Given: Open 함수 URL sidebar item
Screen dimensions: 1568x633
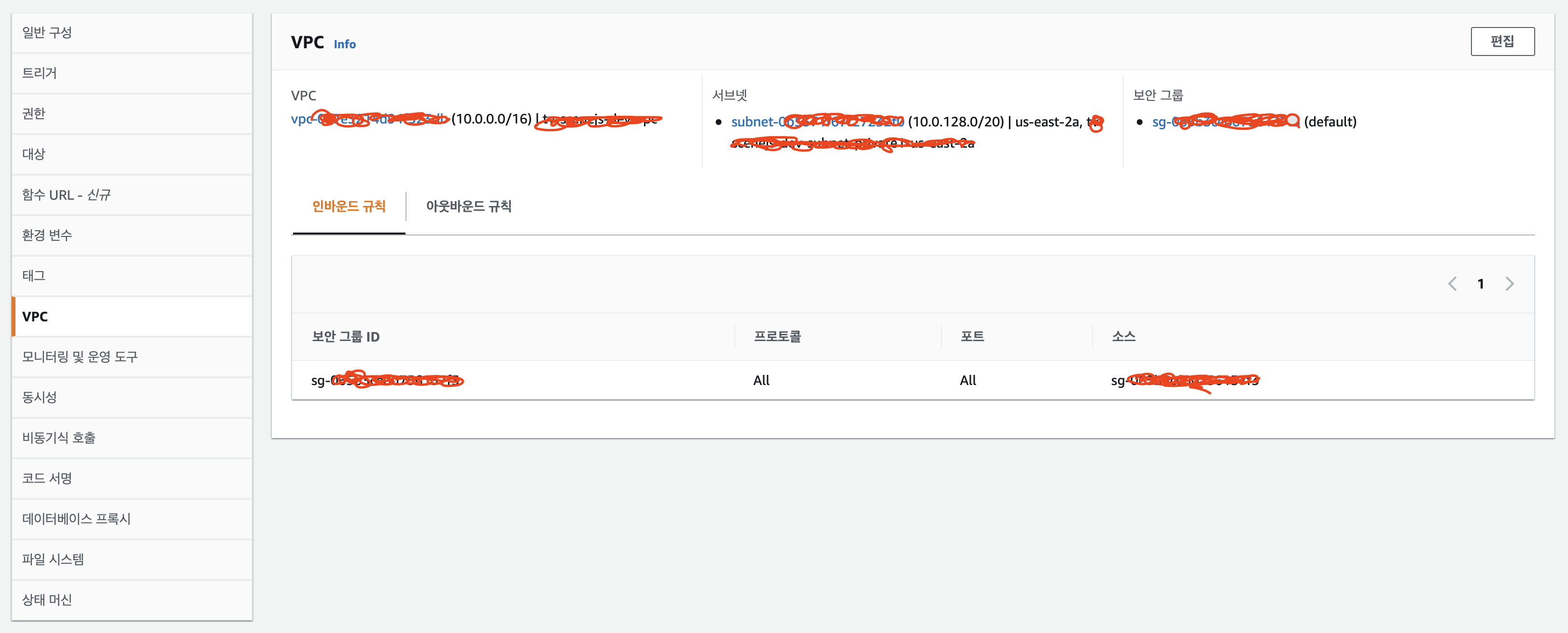Looking at the screenshot, I should tap(66, 194).
